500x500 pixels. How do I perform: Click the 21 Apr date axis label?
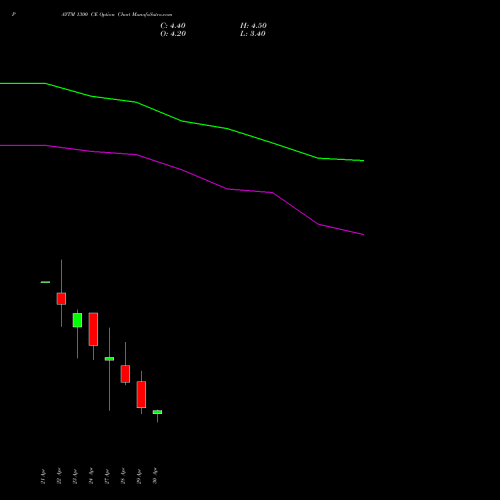pos(43,476)
